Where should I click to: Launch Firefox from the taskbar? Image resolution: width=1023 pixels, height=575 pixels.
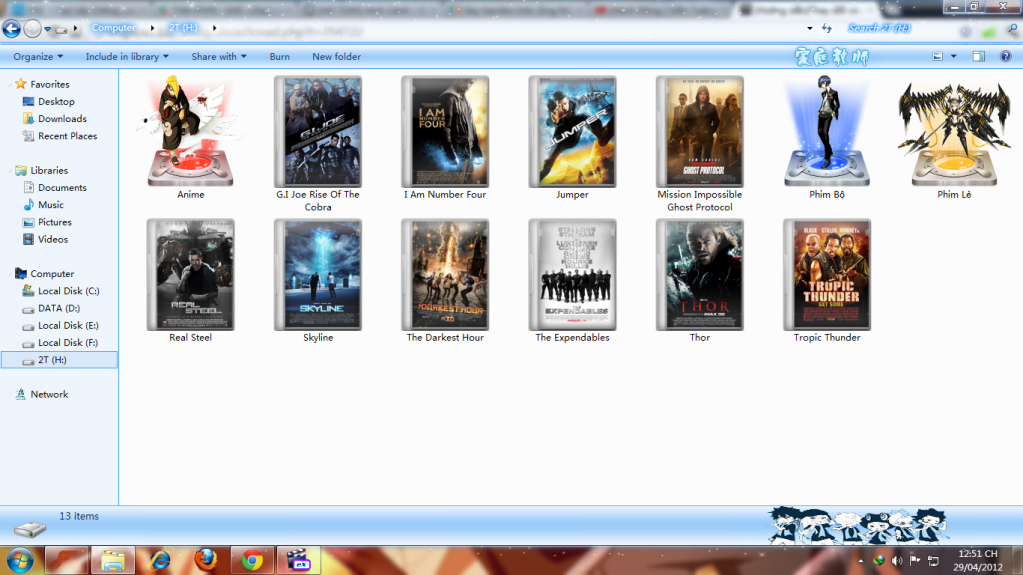pos(206,561)
